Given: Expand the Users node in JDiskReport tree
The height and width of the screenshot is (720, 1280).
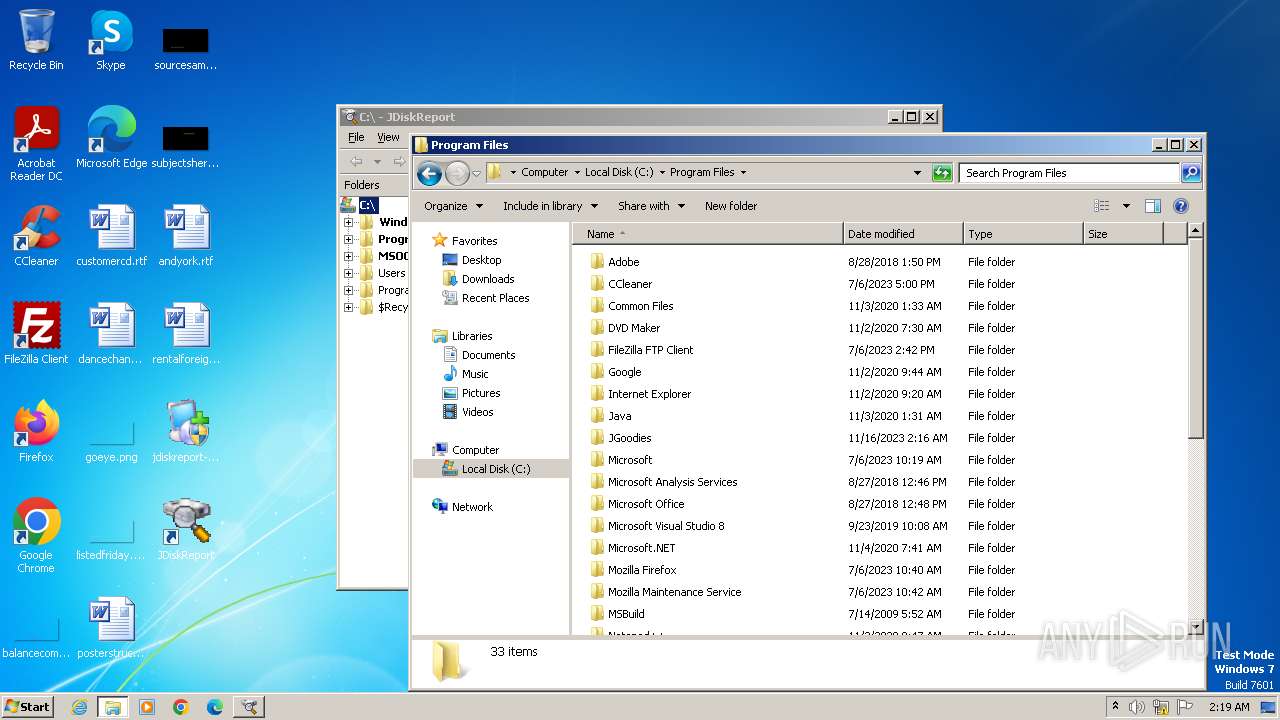Looking at the screenshot, I should point(348,273).
